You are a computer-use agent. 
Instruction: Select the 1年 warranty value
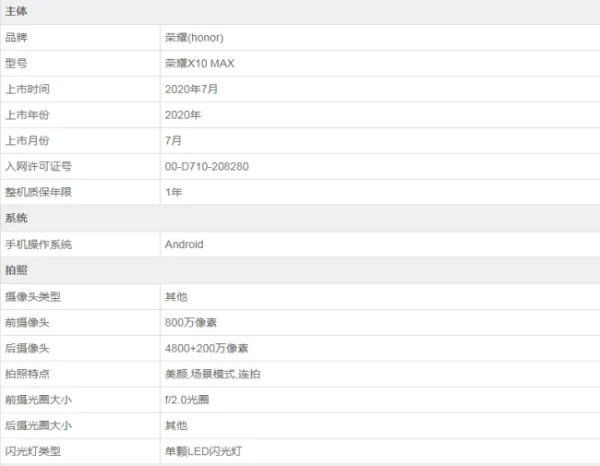click(173, 192)
